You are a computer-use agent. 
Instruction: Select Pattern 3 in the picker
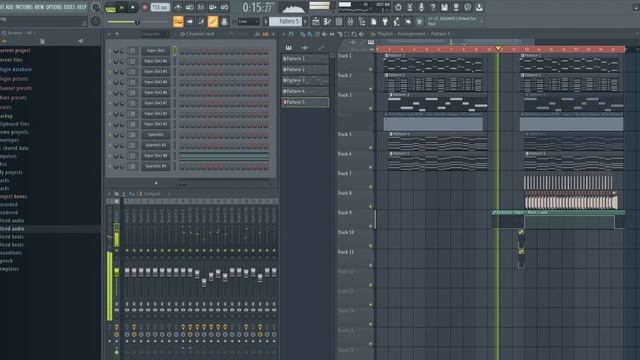click(305, 80)
